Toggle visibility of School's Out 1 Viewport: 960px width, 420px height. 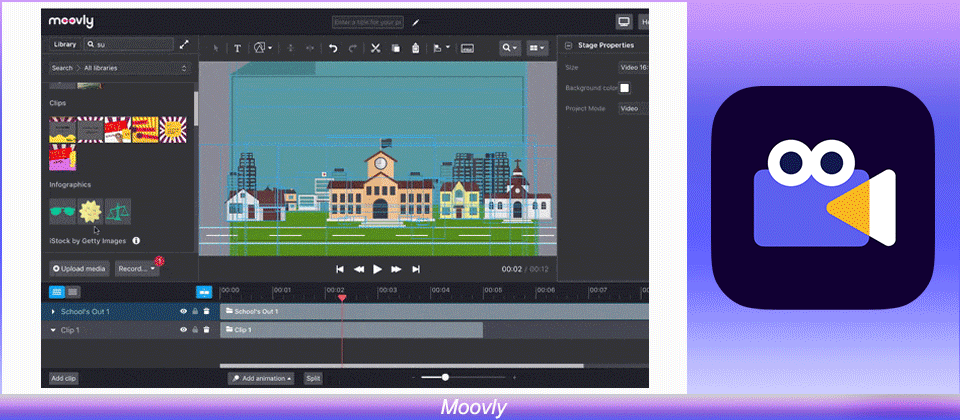click(183, 312)
